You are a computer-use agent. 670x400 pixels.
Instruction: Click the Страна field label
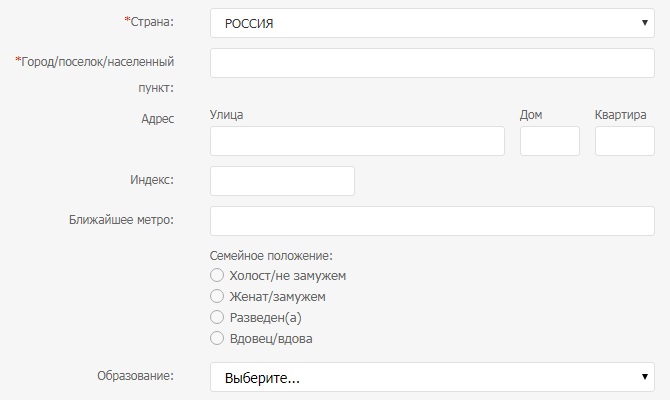tap(149, 21)
